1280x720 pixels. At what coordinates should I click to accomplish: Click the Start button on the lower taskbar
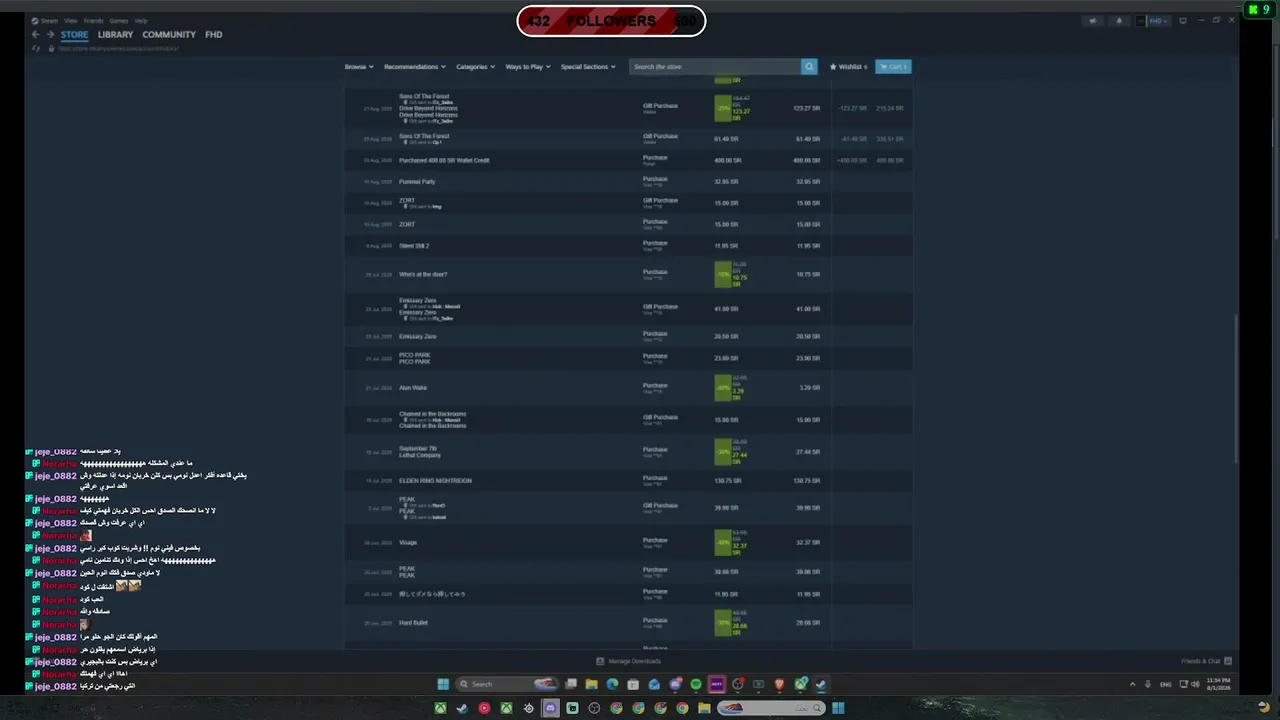tap(838, 708)
